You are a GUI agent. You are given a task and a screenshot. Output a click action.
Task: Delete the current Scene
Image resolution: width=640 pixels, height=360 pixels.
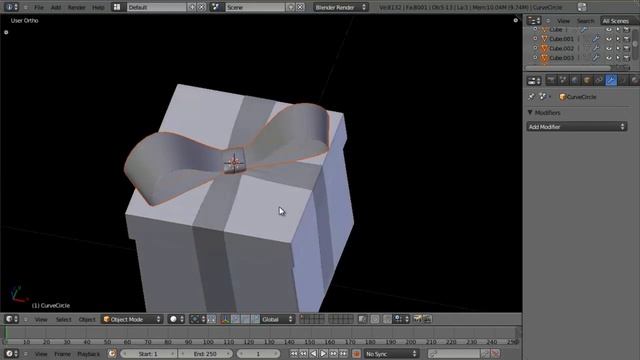[x=300, y=7]
